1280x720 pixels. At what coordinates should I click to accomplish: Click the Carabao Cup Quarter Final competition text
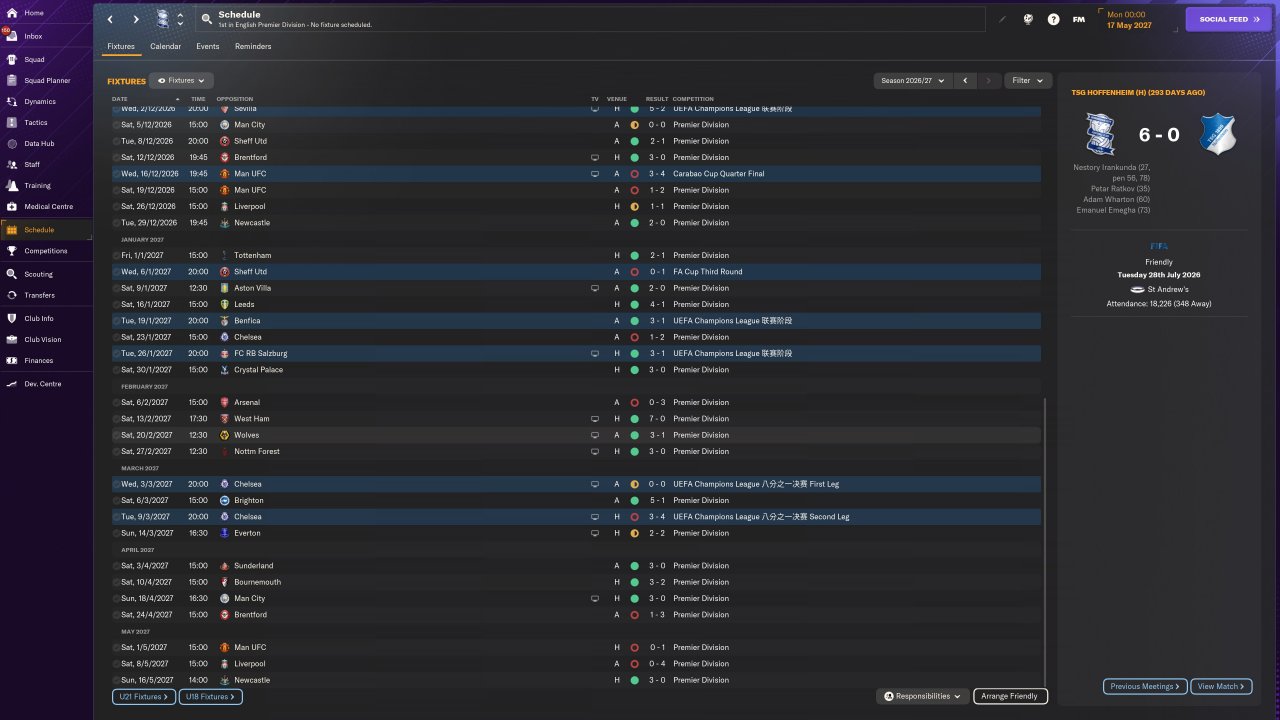point(719,174)
